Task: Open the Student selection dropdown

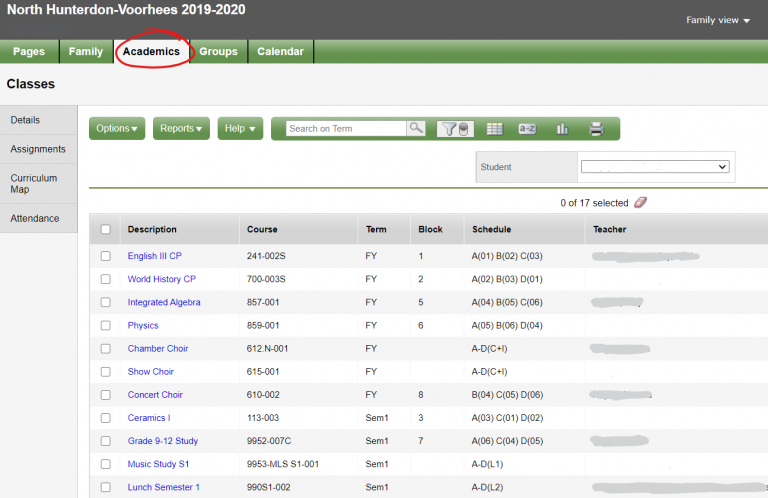Action: click(655, 167)
